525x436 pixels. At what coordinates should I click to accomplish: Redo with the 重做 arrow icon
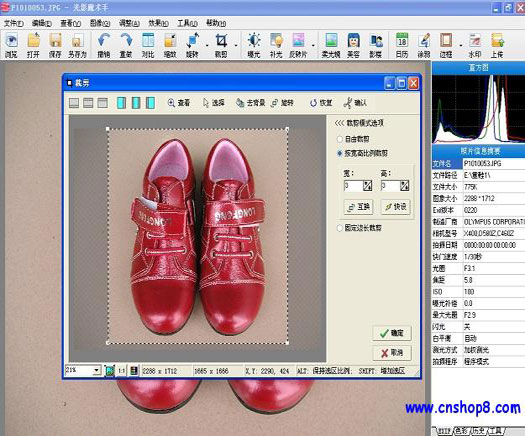(x=126, y=45)
